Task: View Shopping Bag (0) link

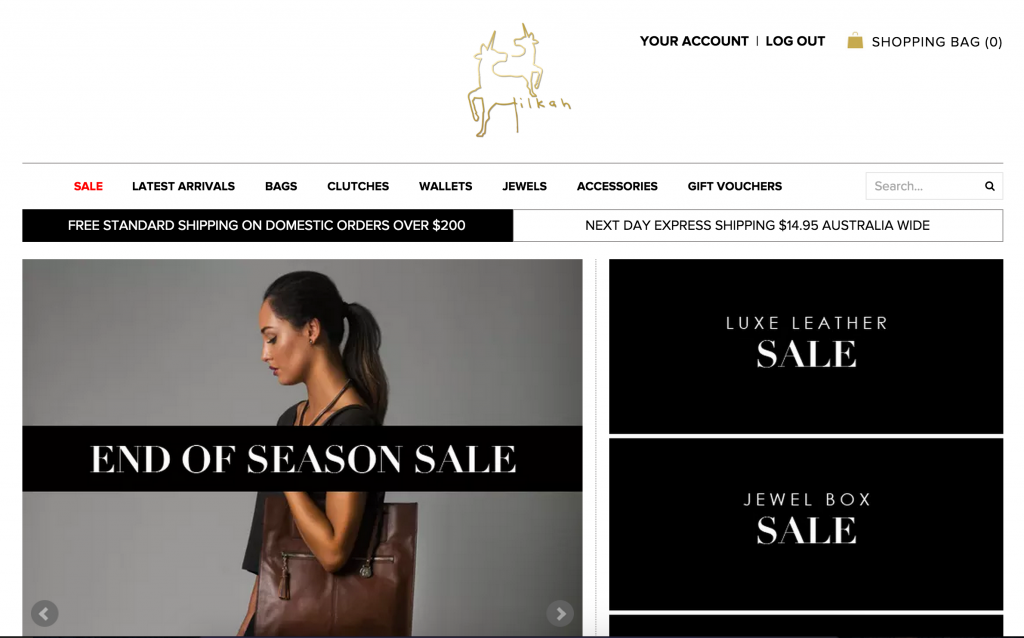Action: 936,42
